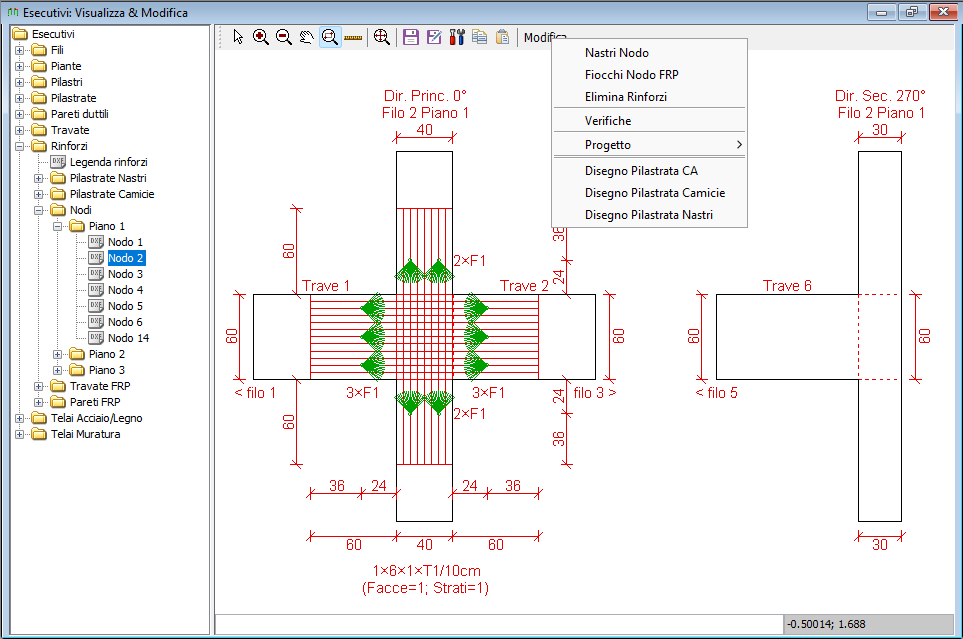Click the '< filo 1' label
Screen dimensions: 963x639
pos(255,393)
